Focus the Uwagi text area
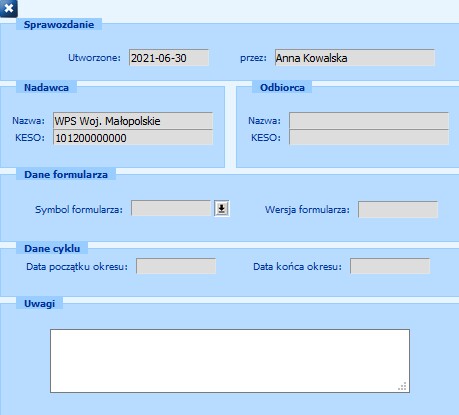The width and height of the screenshot is (459, 415). (230, 361)
